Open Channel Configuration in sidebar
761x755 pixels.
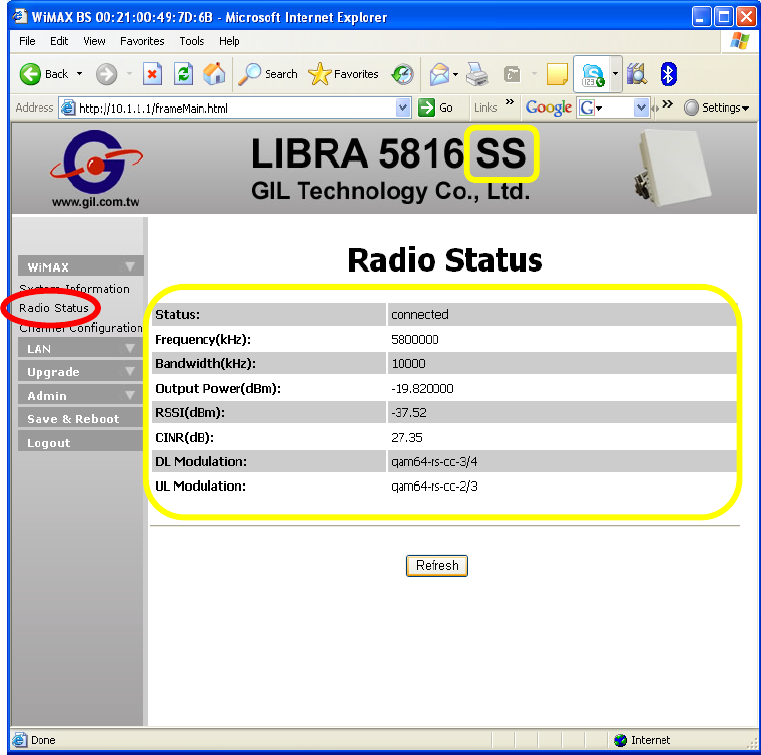click(x=81, y=328)
